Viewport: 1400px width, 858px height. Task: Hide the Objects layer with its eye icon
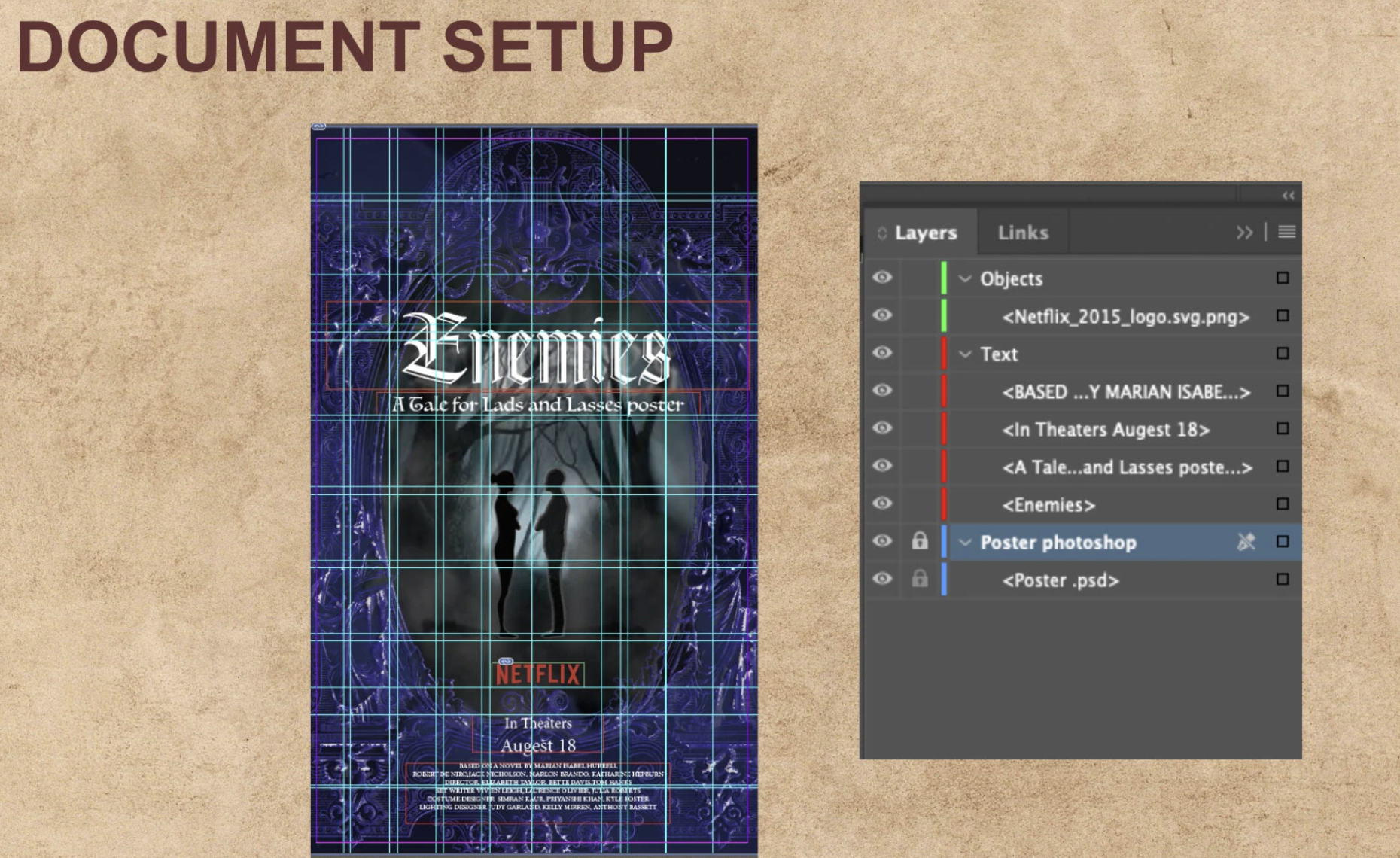(882, 278)
